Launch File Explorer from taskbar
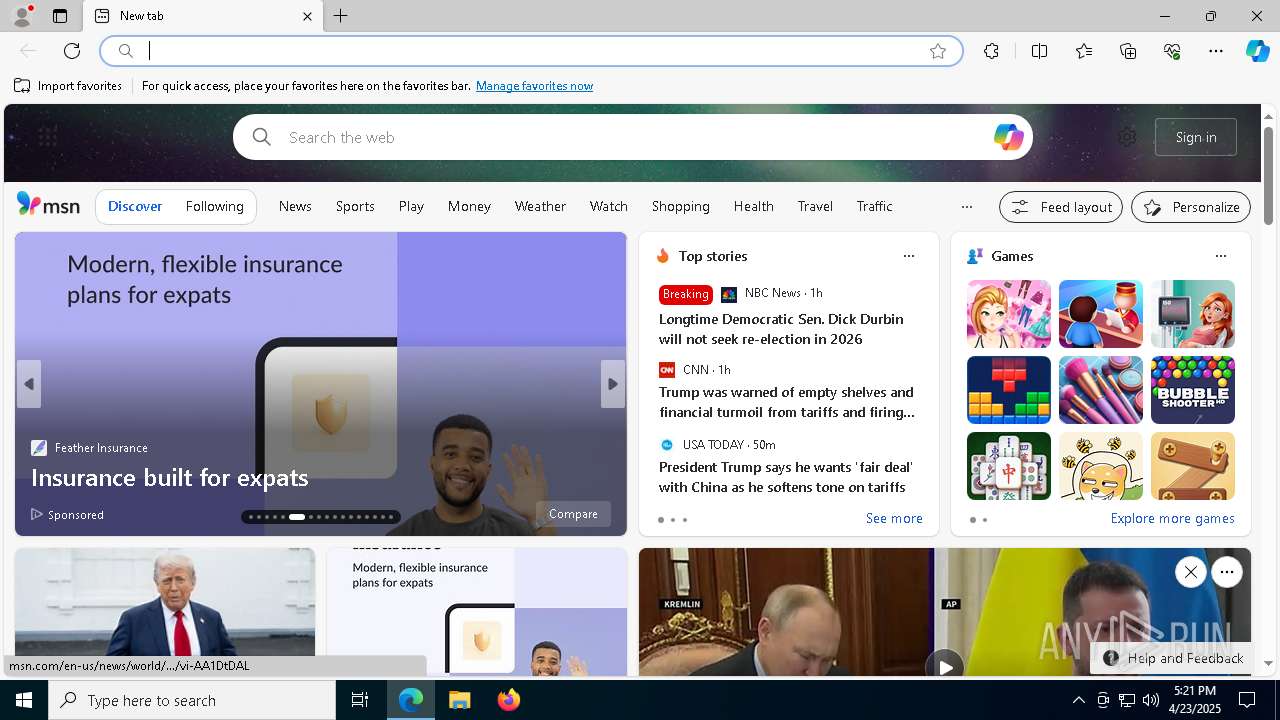This screenshot has width=1280, height=720. (459, 700)
